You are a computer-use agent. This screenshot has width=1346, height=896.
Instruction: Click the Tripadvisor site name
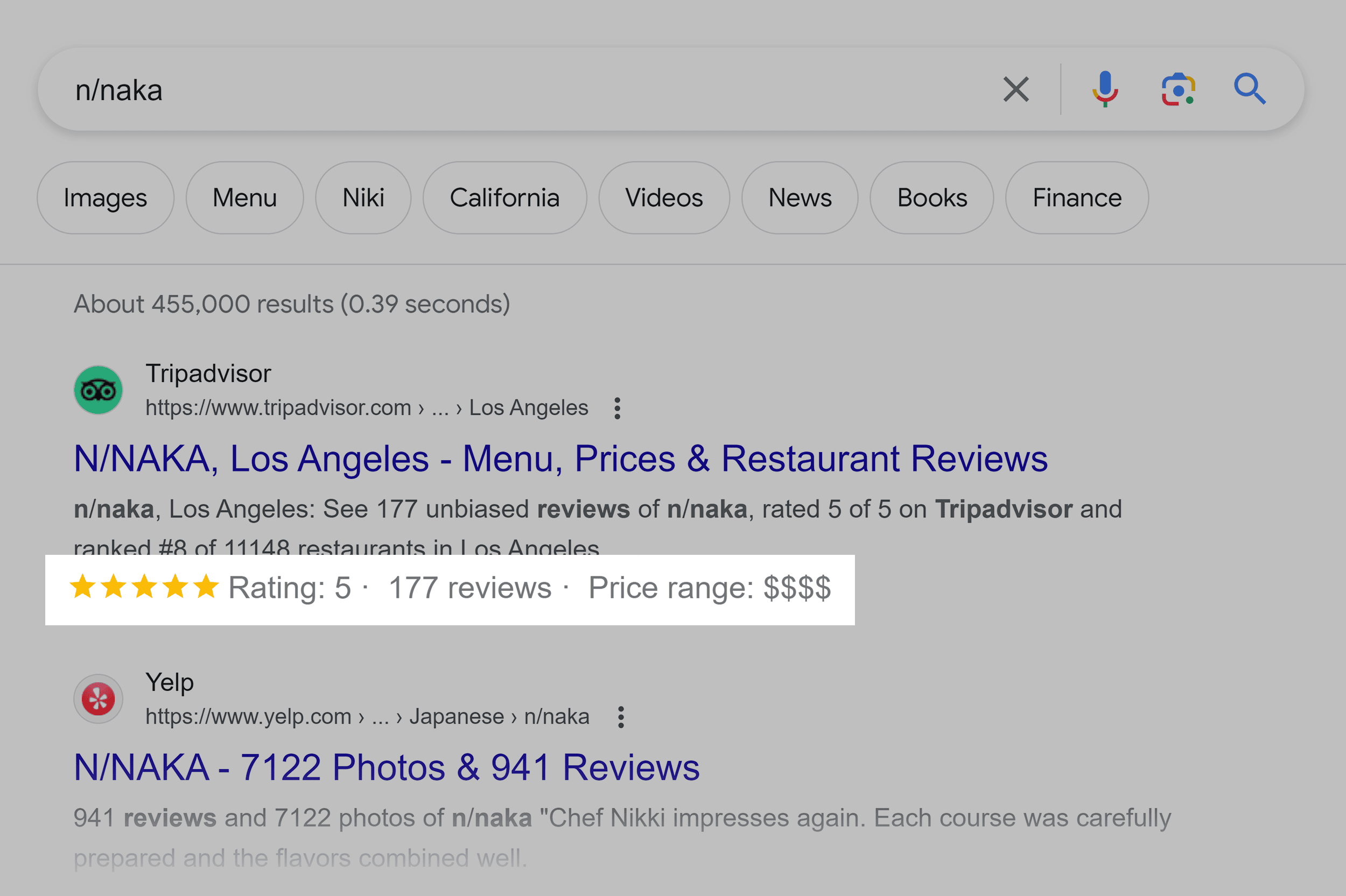tap(208, 375)
